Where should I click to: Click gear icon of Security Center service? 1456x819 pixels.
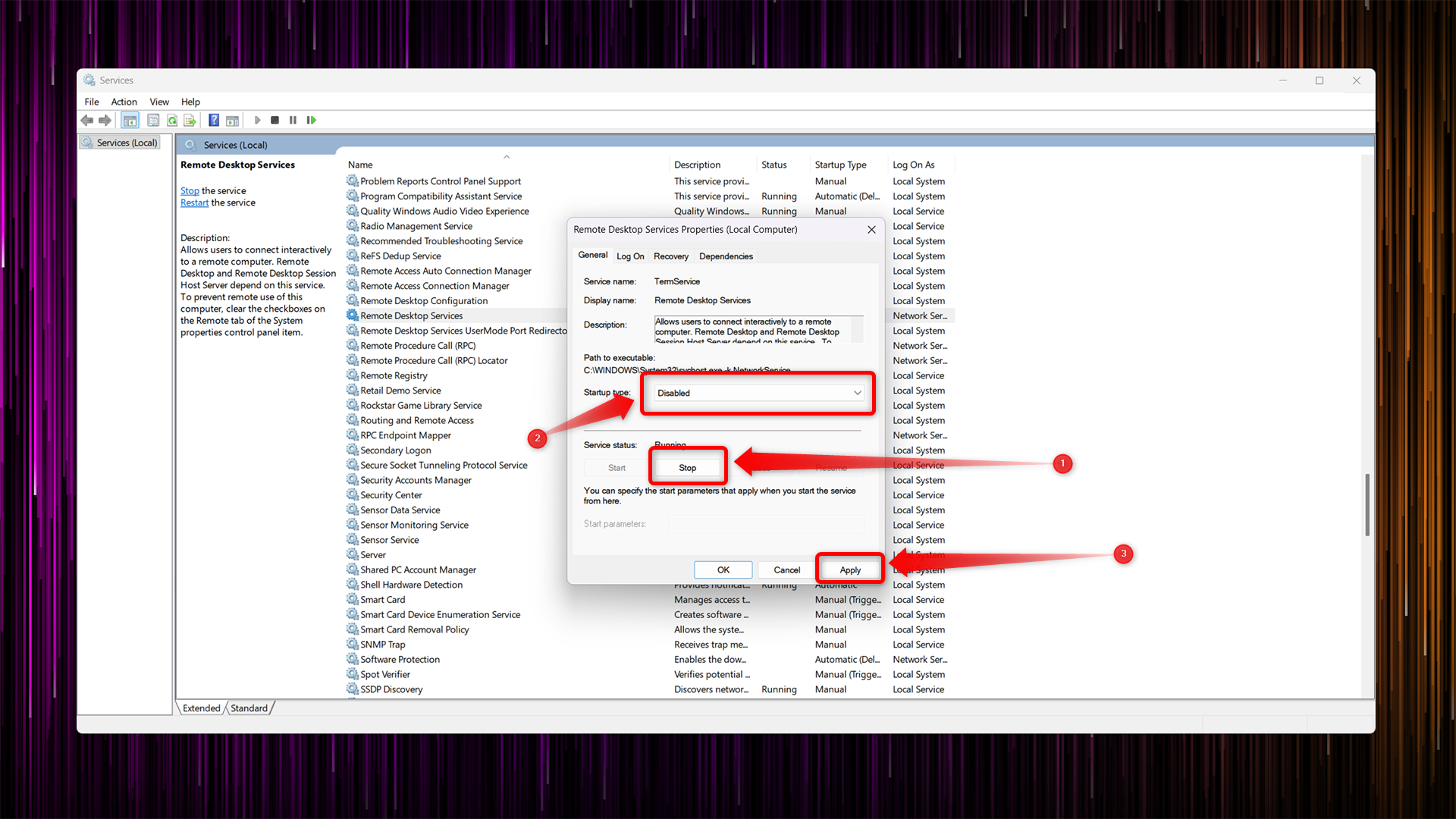353,494
